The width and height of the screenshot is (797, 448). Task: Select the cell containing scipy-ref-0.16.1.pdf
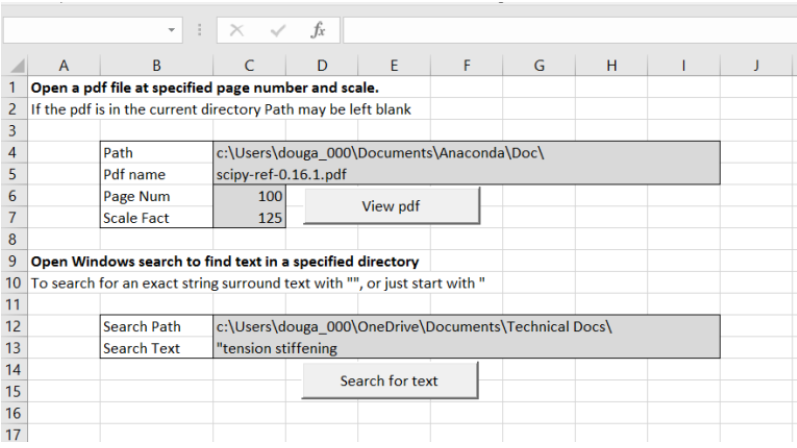(466, 174)
